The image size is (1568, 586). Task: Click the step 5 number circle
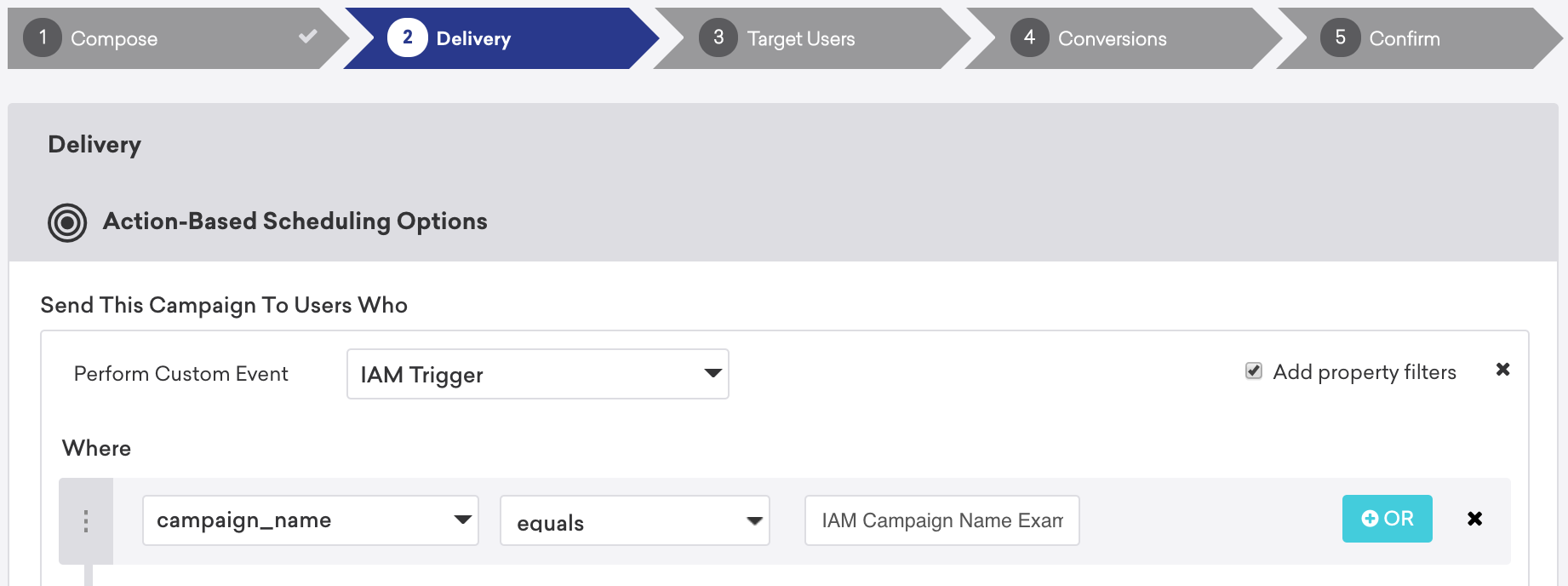[x=1340, y=38]
